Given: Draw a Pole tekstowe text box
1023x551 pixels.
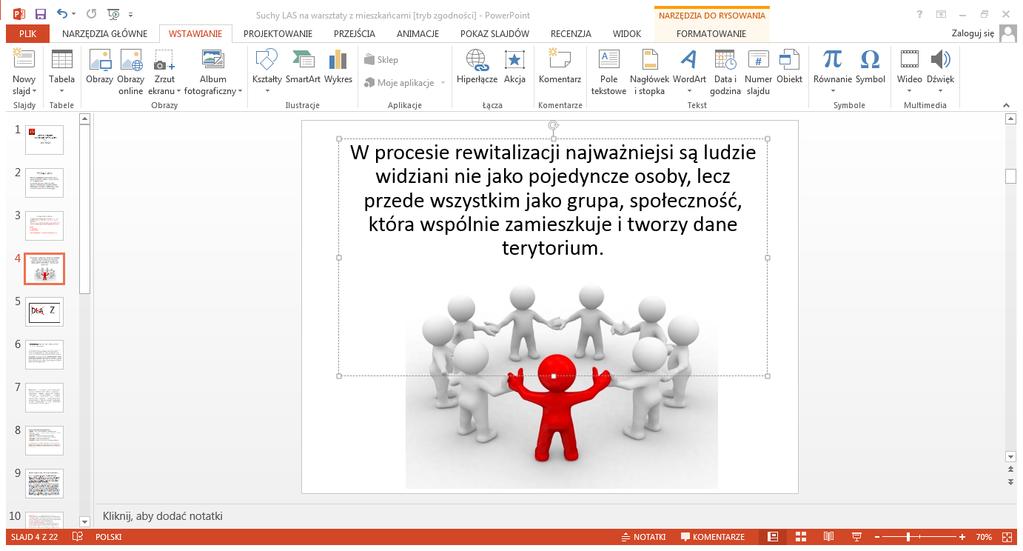Looking at the screenshot, I should click(609, 72).
